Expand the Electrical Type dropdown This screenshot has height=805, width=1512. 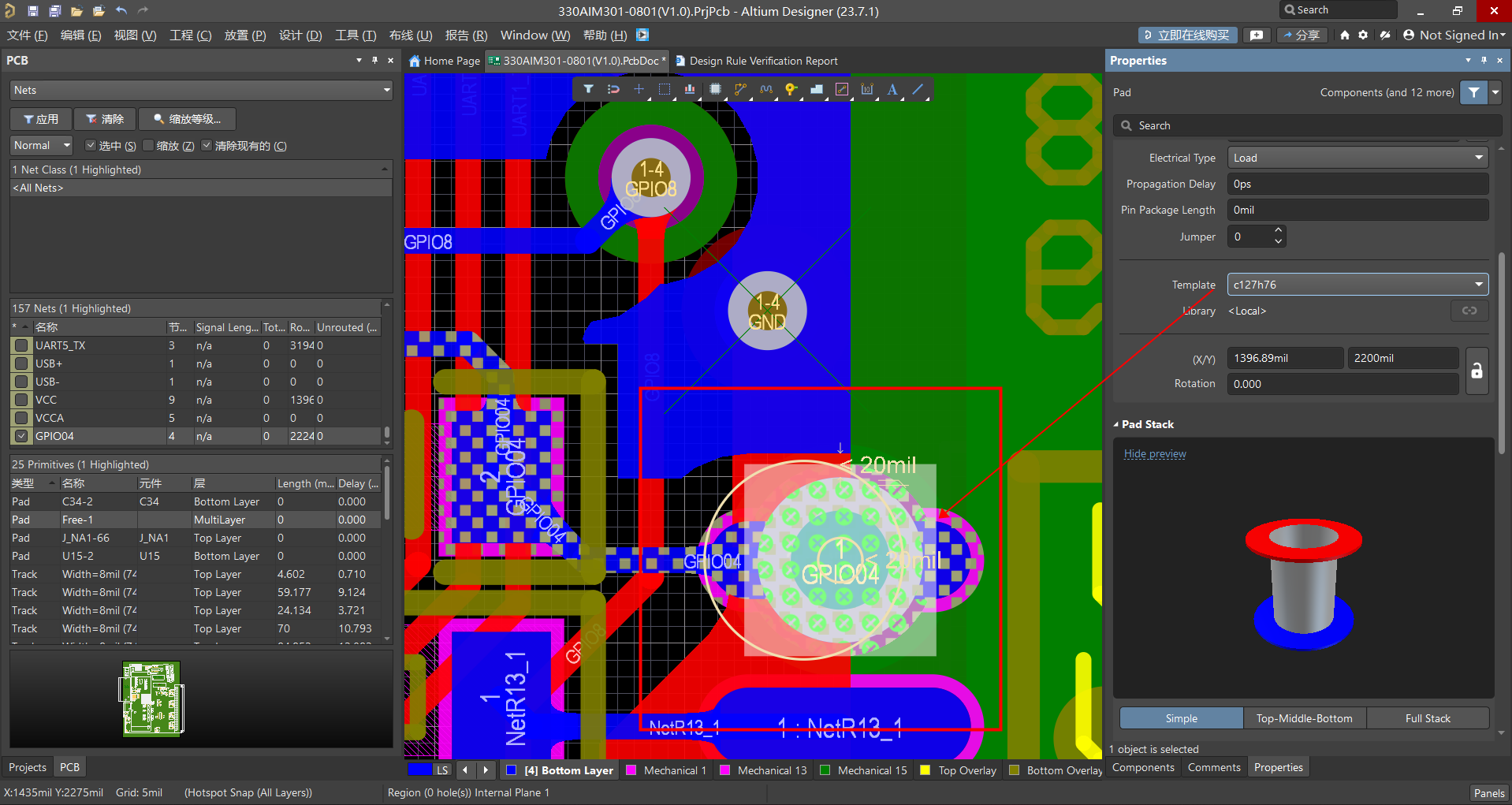click(x=1357, y=158)
